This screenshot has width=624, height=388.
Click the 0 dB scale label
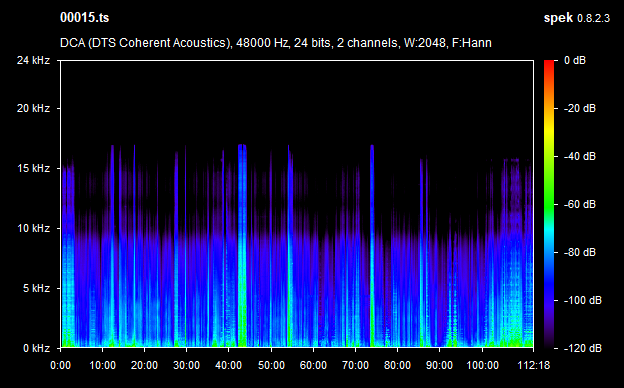(575, 60)
